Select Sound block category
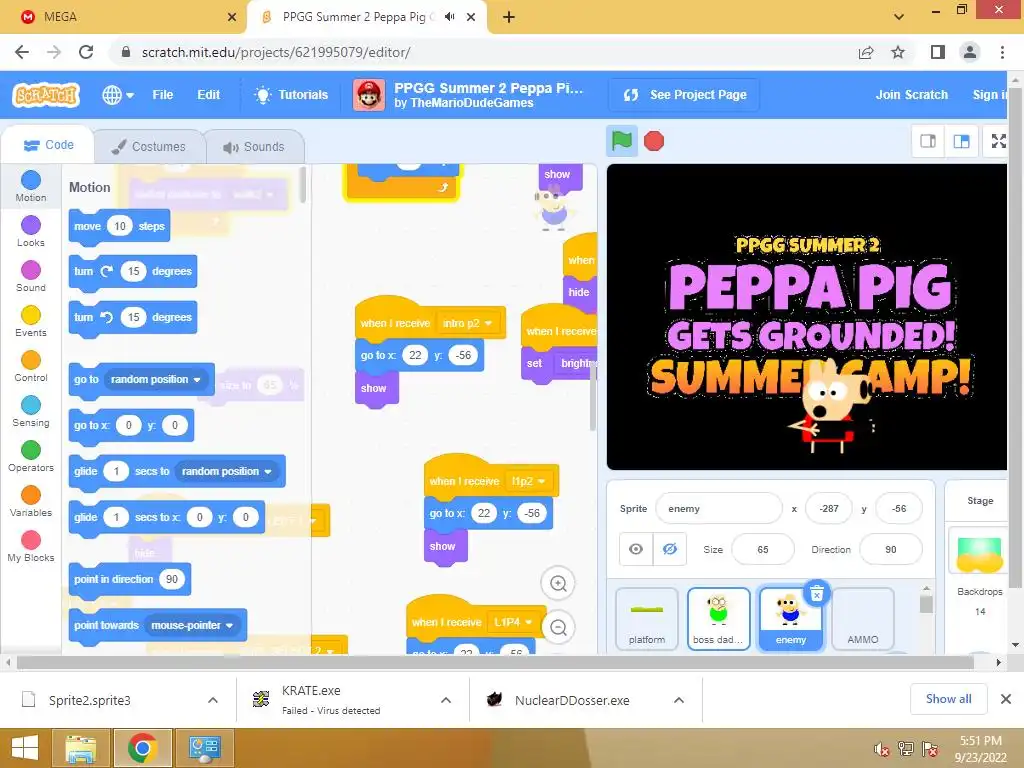 coord(31,276)
